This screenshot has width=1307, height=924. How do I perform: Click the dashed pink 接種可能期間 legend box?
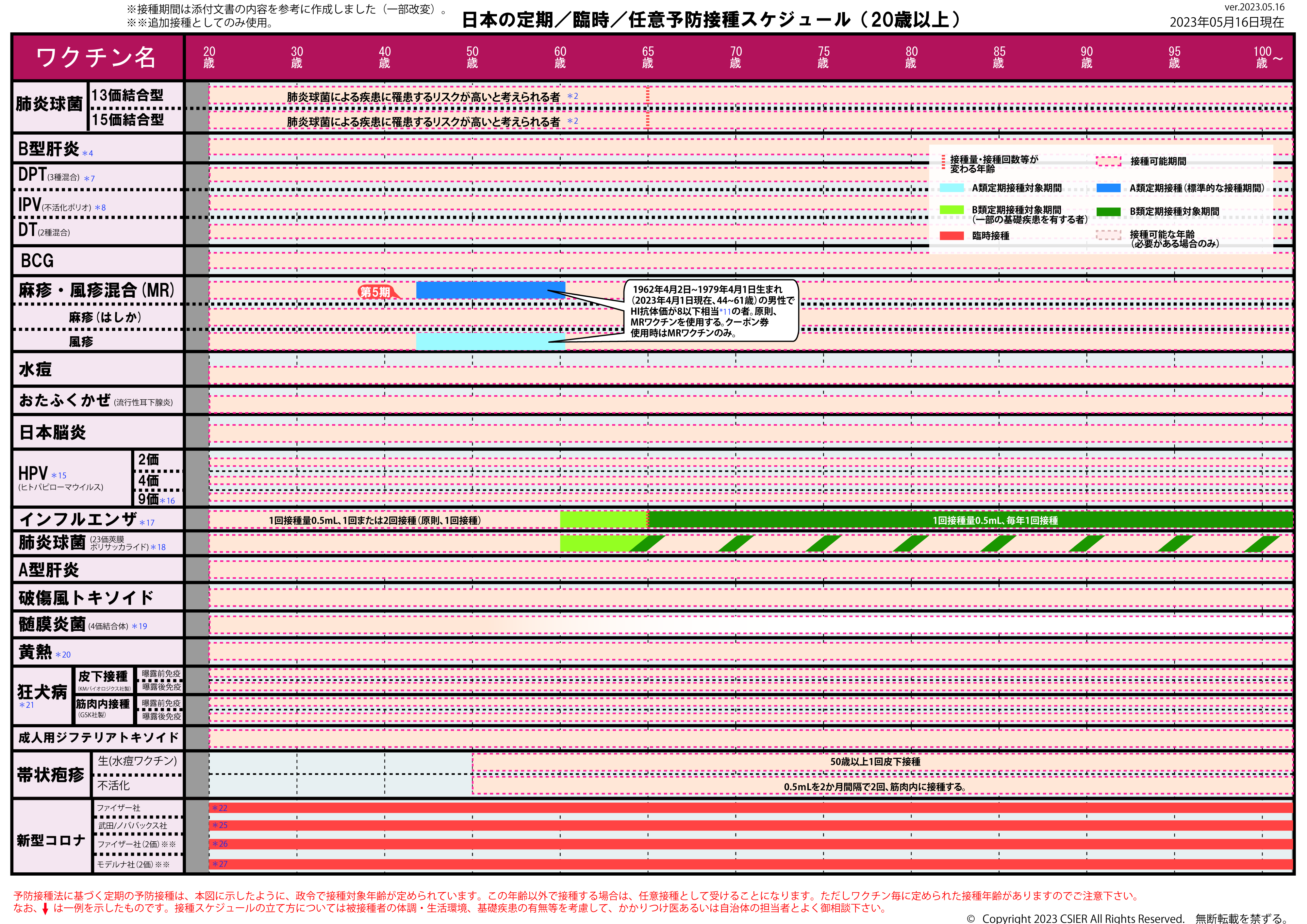point(1108,161)
